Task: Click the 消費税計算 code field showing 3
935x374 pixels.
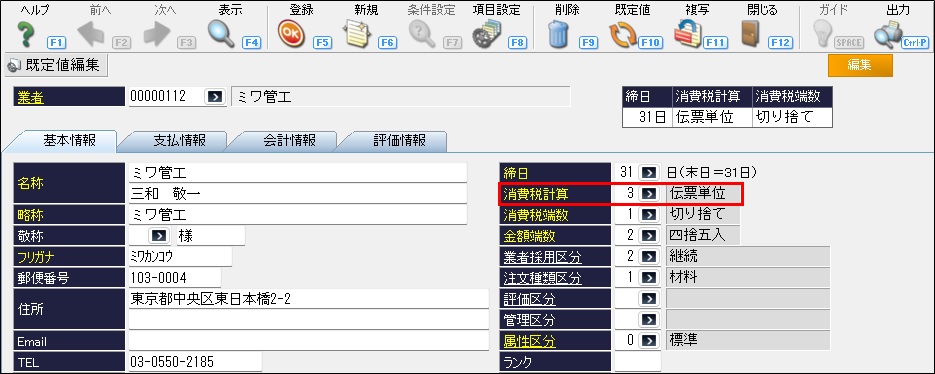Action: click(625, 194)
